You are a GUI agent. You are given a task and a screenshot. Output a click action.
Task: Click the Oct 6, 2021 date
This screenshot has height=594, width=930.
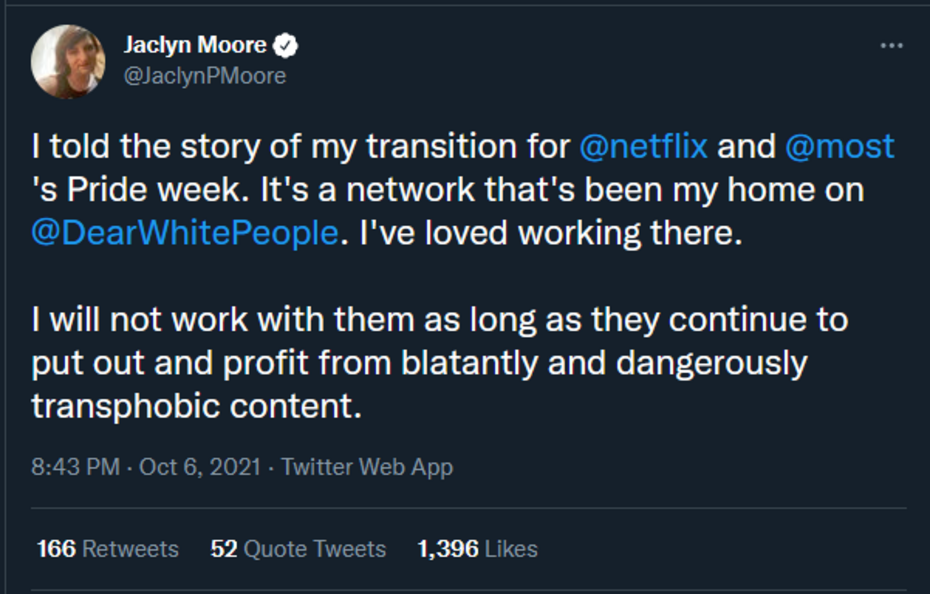(200, 467)
